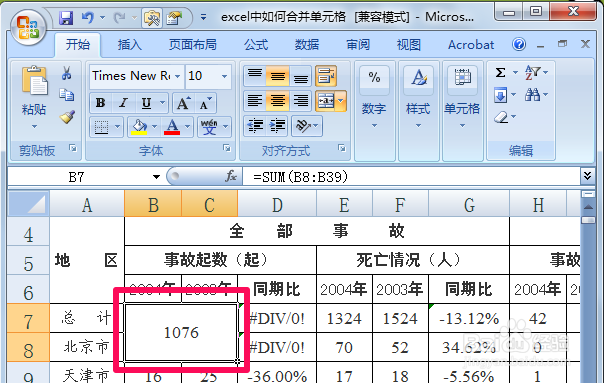Open the underline style dropdown arrow
Screen dimensions: 604x383
(x=163, y=103)
